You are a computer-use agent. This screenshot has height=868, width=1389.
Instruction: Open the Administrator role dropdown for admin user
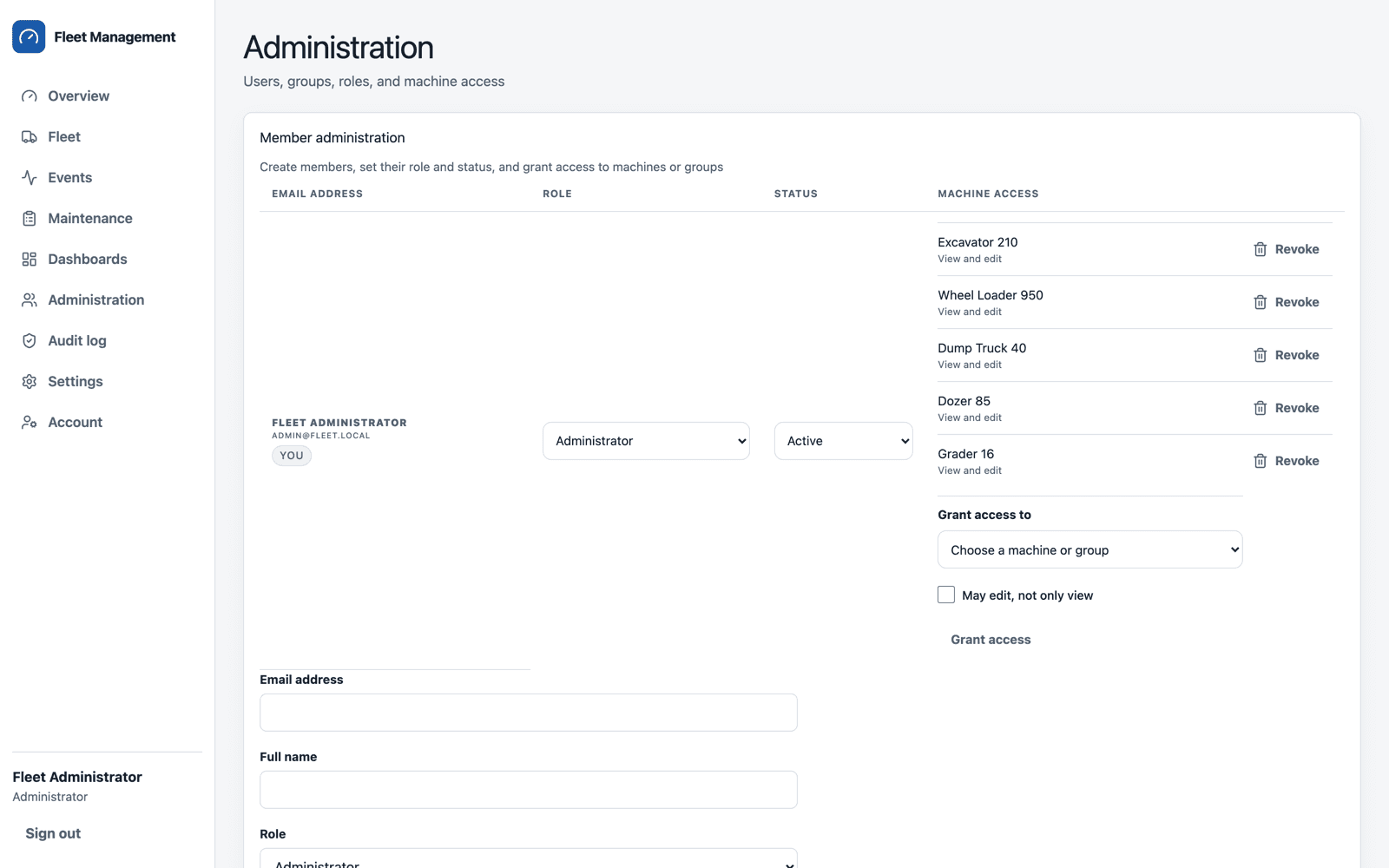(x=646, y=441)
